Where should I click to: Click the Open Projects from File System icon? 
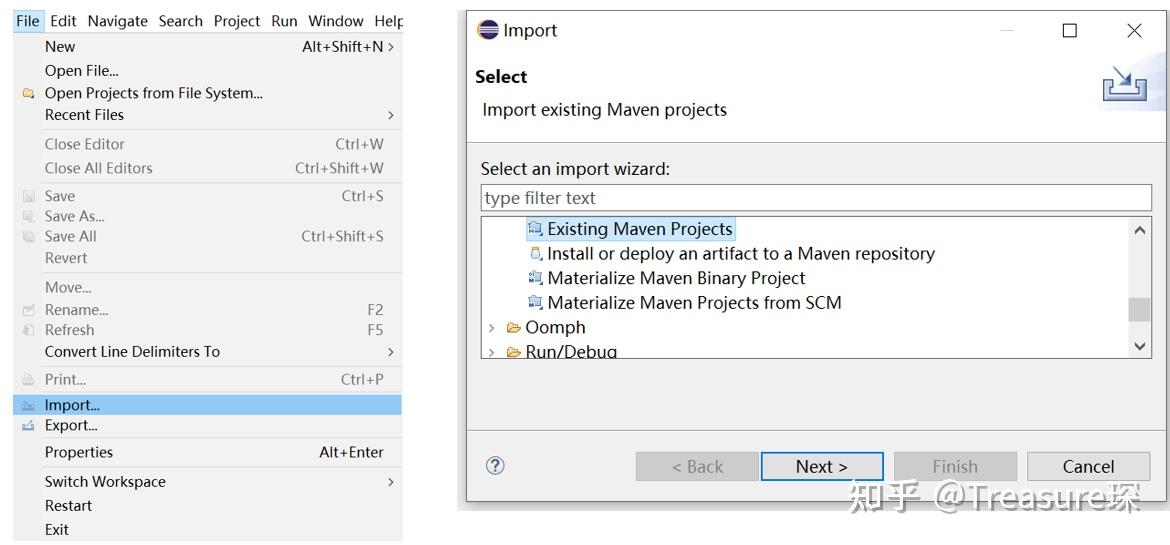point(28,93)
